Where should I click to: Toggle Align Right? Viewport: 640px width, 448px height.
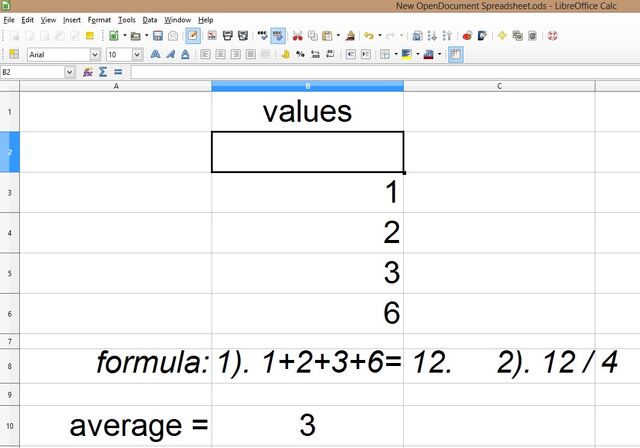pos(236,54)
